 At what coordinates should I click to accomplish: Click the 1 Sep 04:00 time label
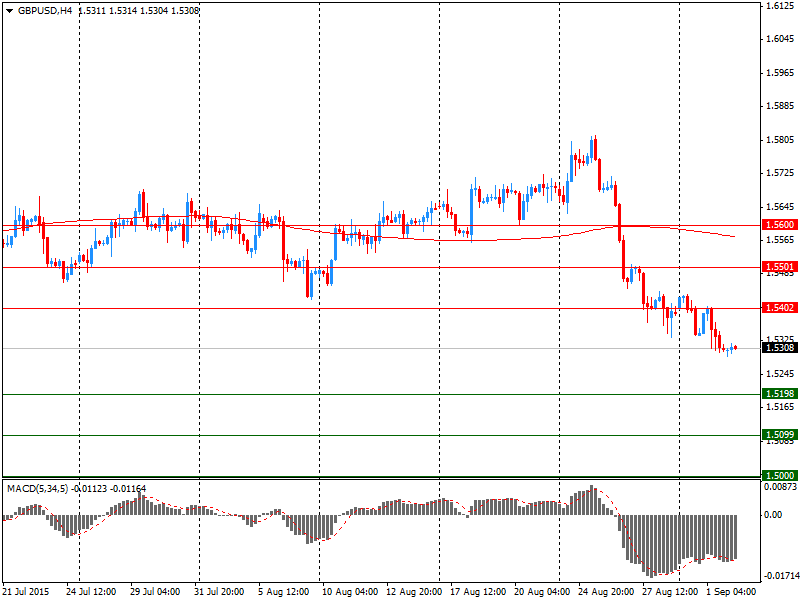click(731, 592)
